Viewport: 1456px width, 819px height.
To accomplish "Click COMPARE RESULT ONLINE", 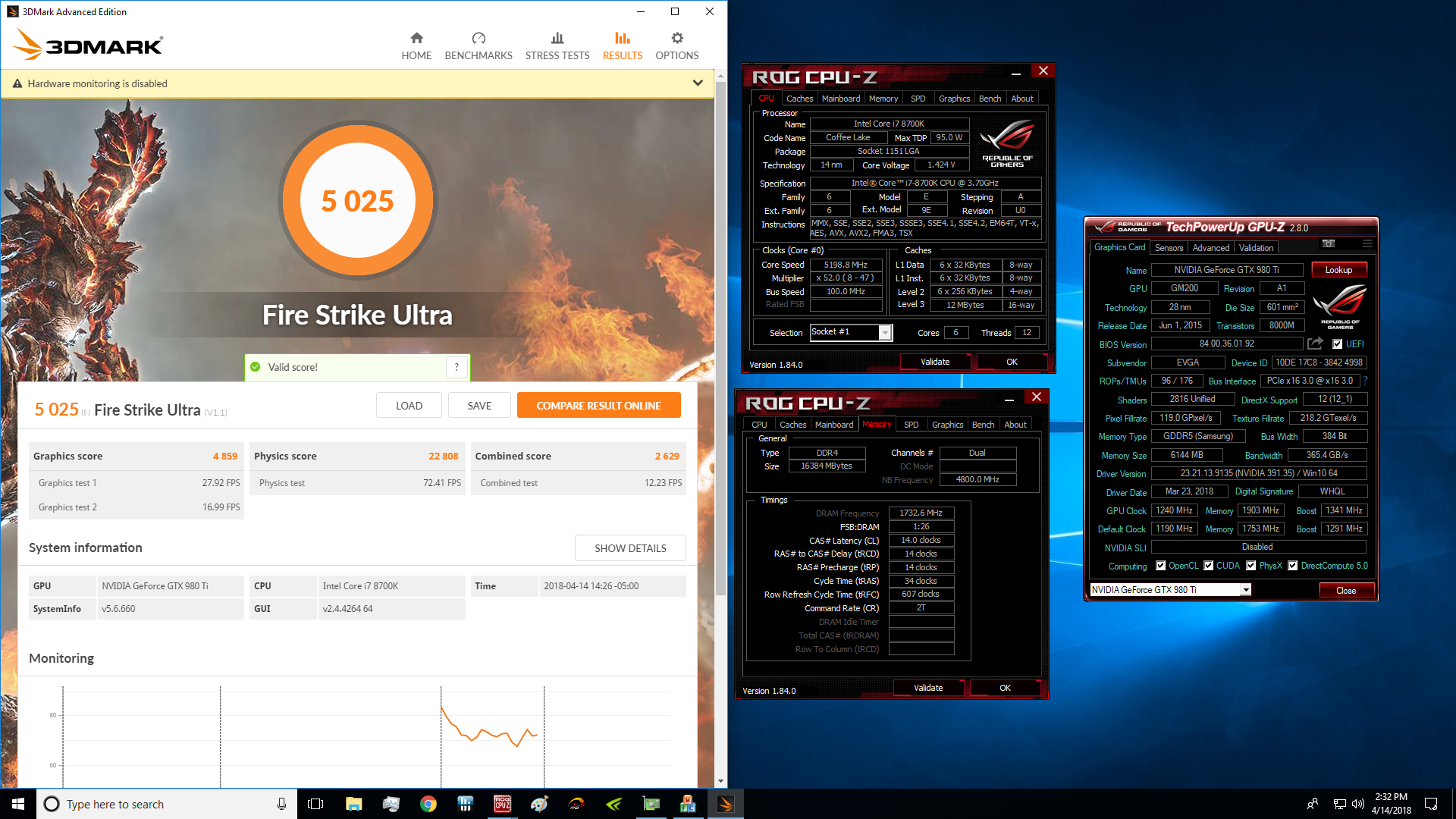I will pyautogui.click(x=598, y=406).
